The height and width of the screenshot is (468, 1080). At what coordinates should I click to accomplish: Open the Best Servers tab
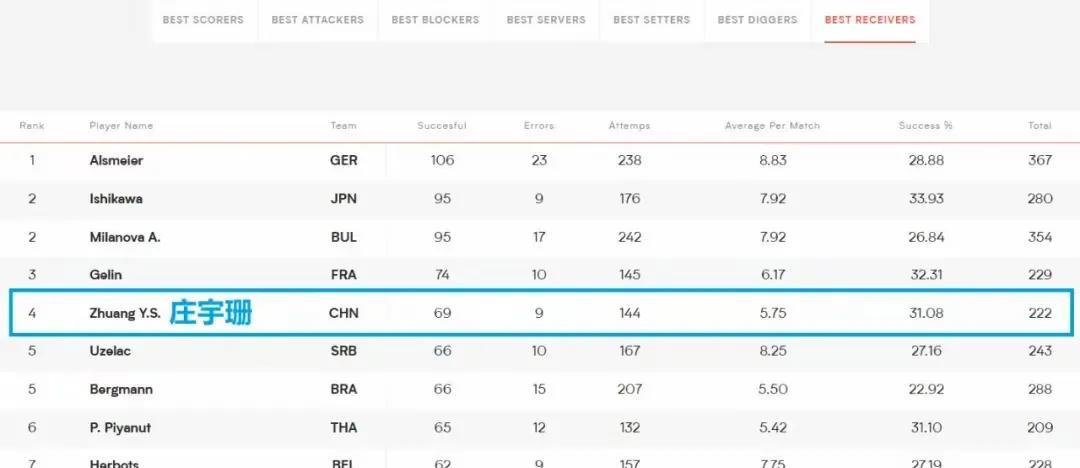click(x=546, y=20)
